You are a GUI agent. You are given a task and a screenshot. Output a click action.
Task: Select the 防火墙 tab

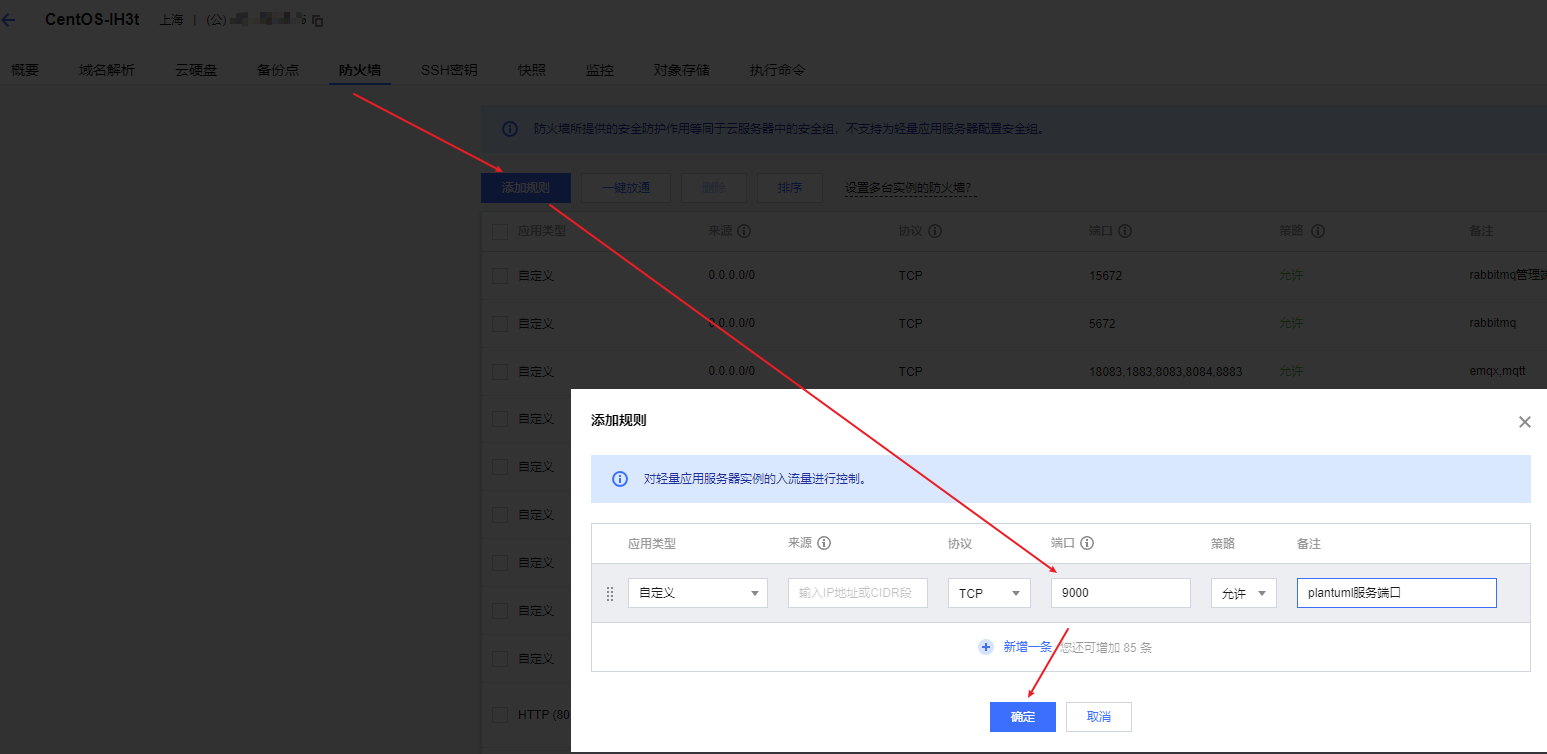pyautogui.click(x=360, y=70)
